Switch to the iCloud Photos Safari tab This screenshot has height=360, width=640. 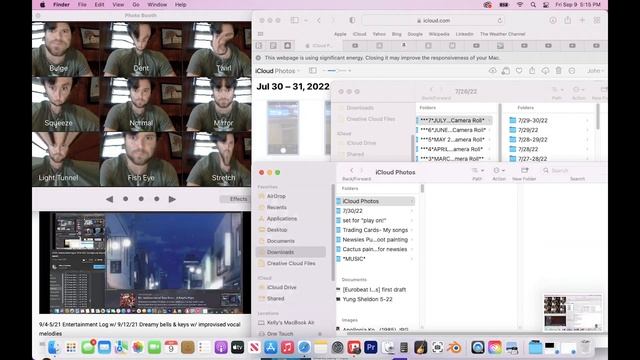318,46
